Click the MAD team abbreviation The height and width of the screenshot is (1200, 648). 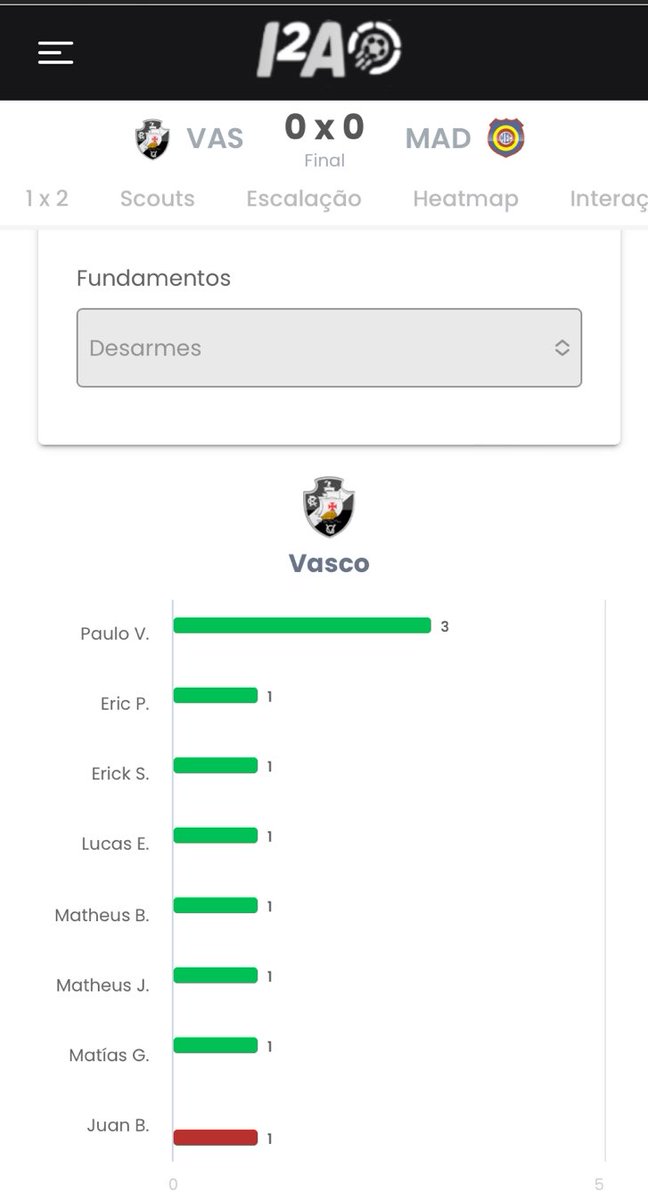438,138
